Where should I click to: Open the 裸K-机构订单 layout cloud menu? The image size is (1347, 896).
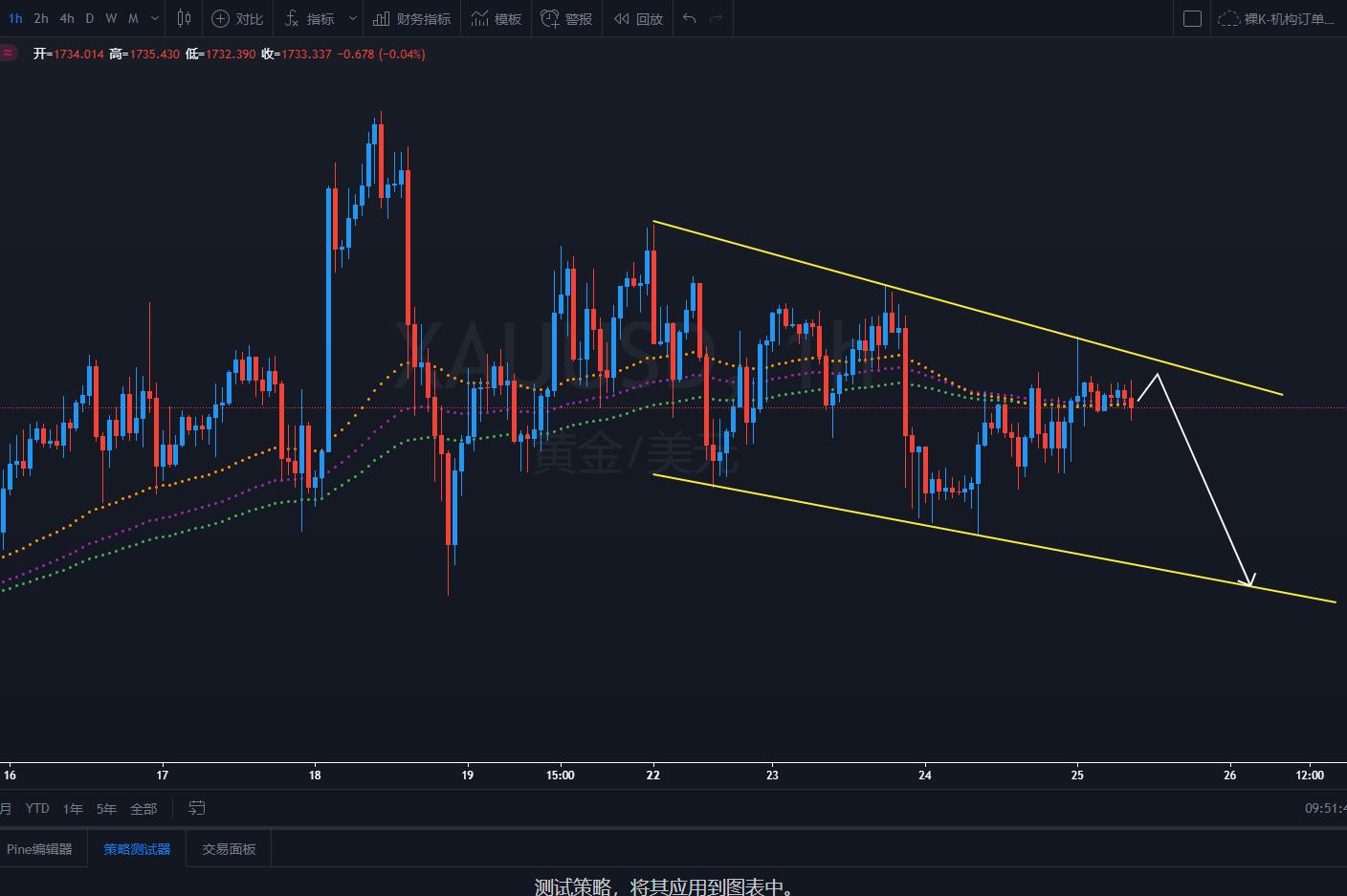pos(1277,18)
